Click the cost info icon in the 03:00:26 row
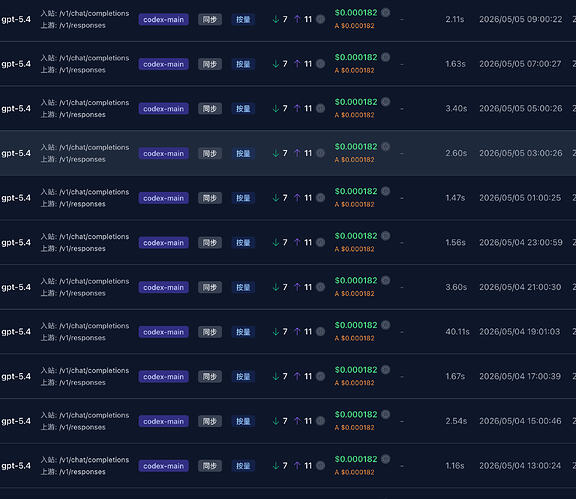This screenshot has width=576, height=499. point(385,147)
